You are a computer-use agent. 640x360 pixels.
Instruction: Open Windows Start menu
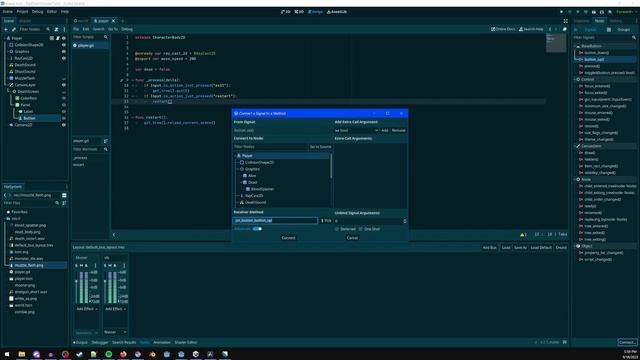point(7,354)
